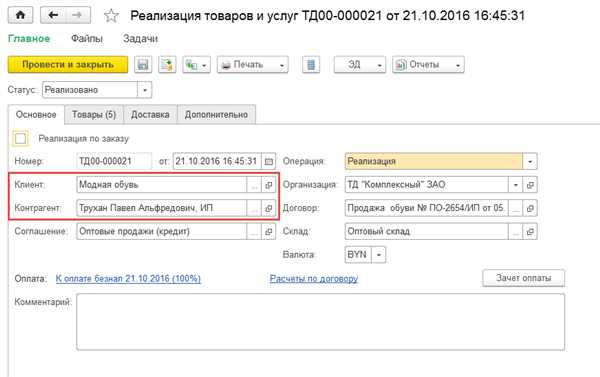Click the Соглашение field Оптовые продажи (кредит)

click(161, 232)
